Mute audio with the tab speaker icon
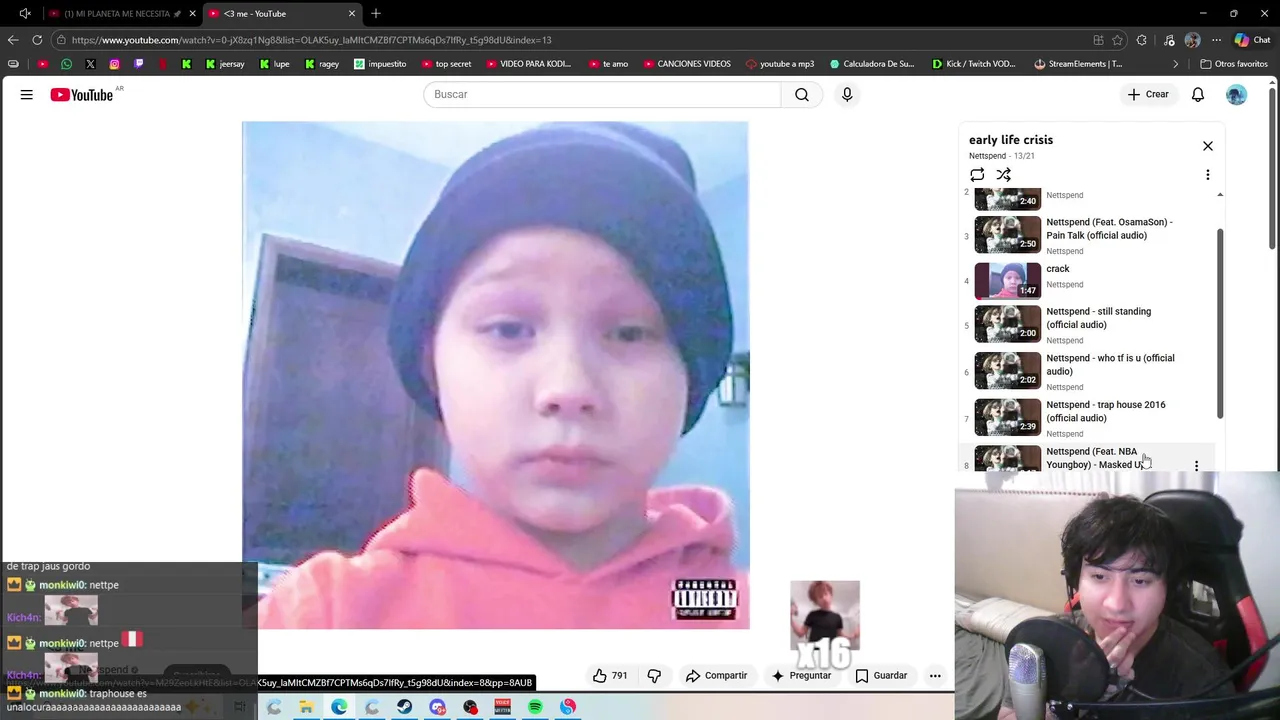Image resolution: width=1280 pixels, height=720 pixels. point(25,14)
